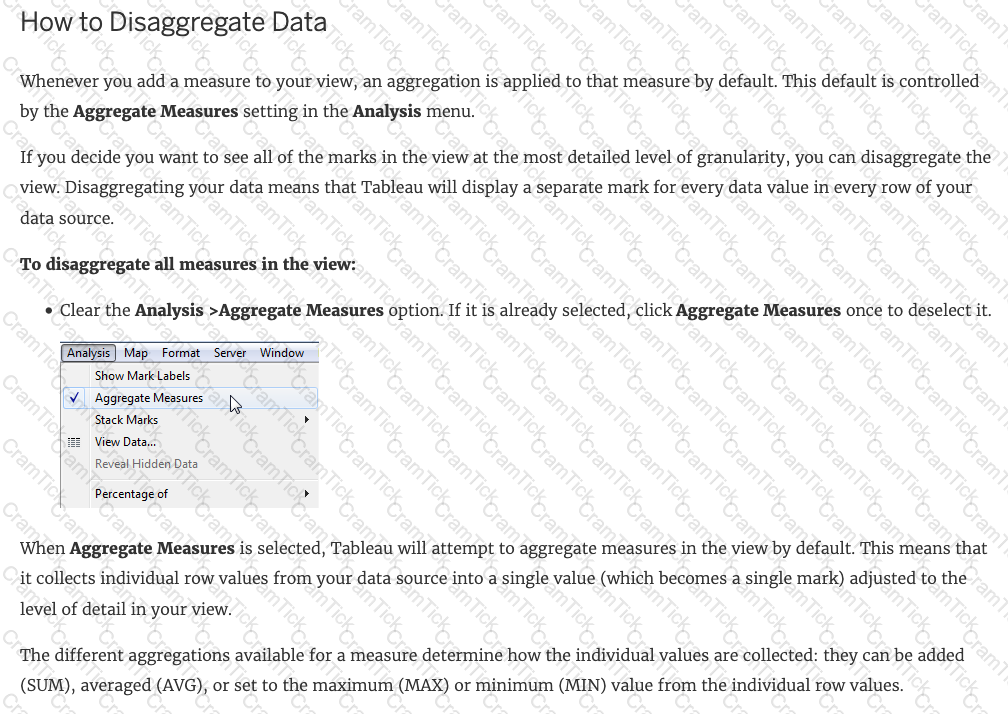Viewport: 1008px width, 714px height.
Task: Open the Window menu
Action: click(282, 353)
